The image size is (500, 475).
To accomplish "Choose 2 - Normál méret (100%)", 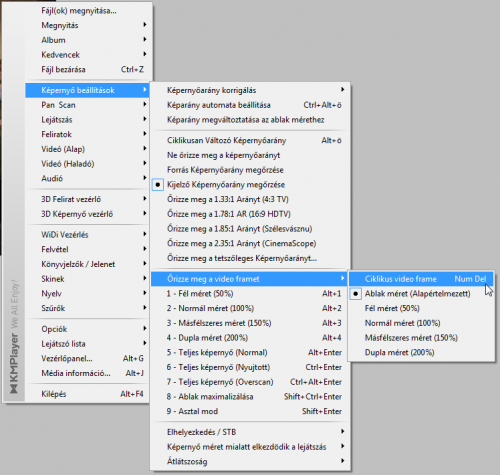I will pos(250,308).
